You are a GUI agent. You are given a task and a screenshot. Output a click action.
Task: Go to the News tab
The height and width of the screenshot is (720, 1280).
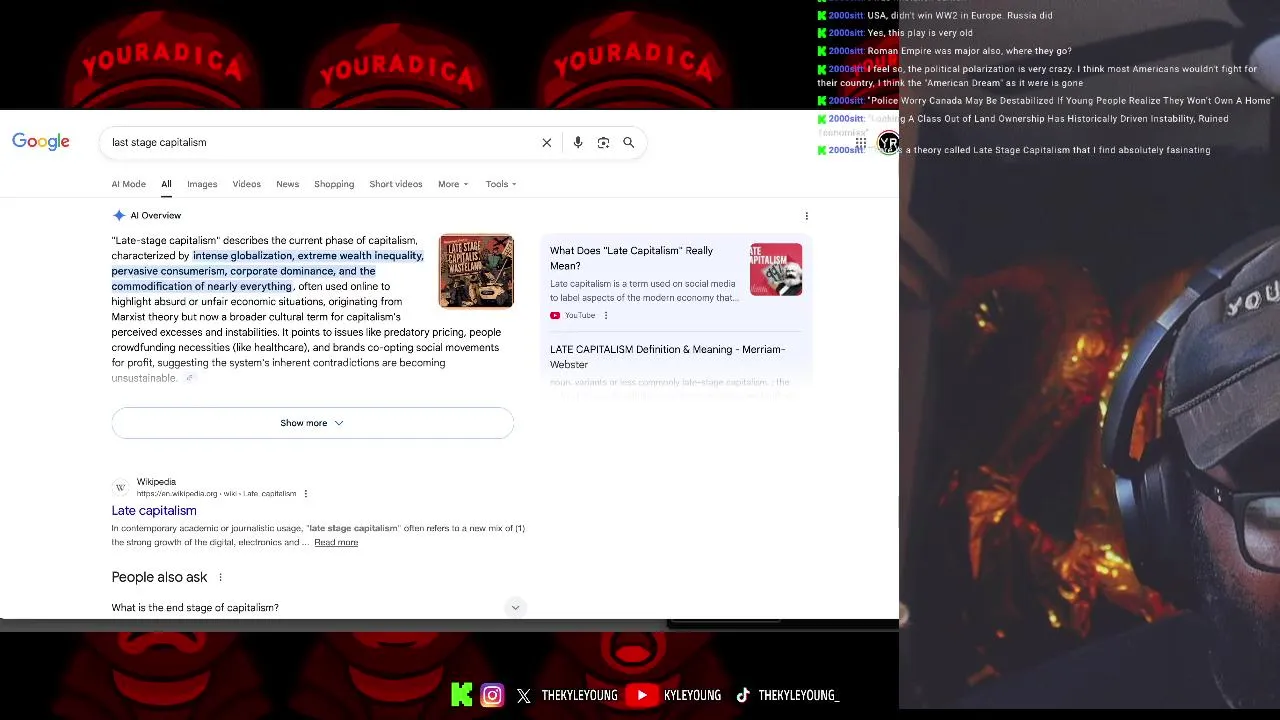click(x=288, y=184)
